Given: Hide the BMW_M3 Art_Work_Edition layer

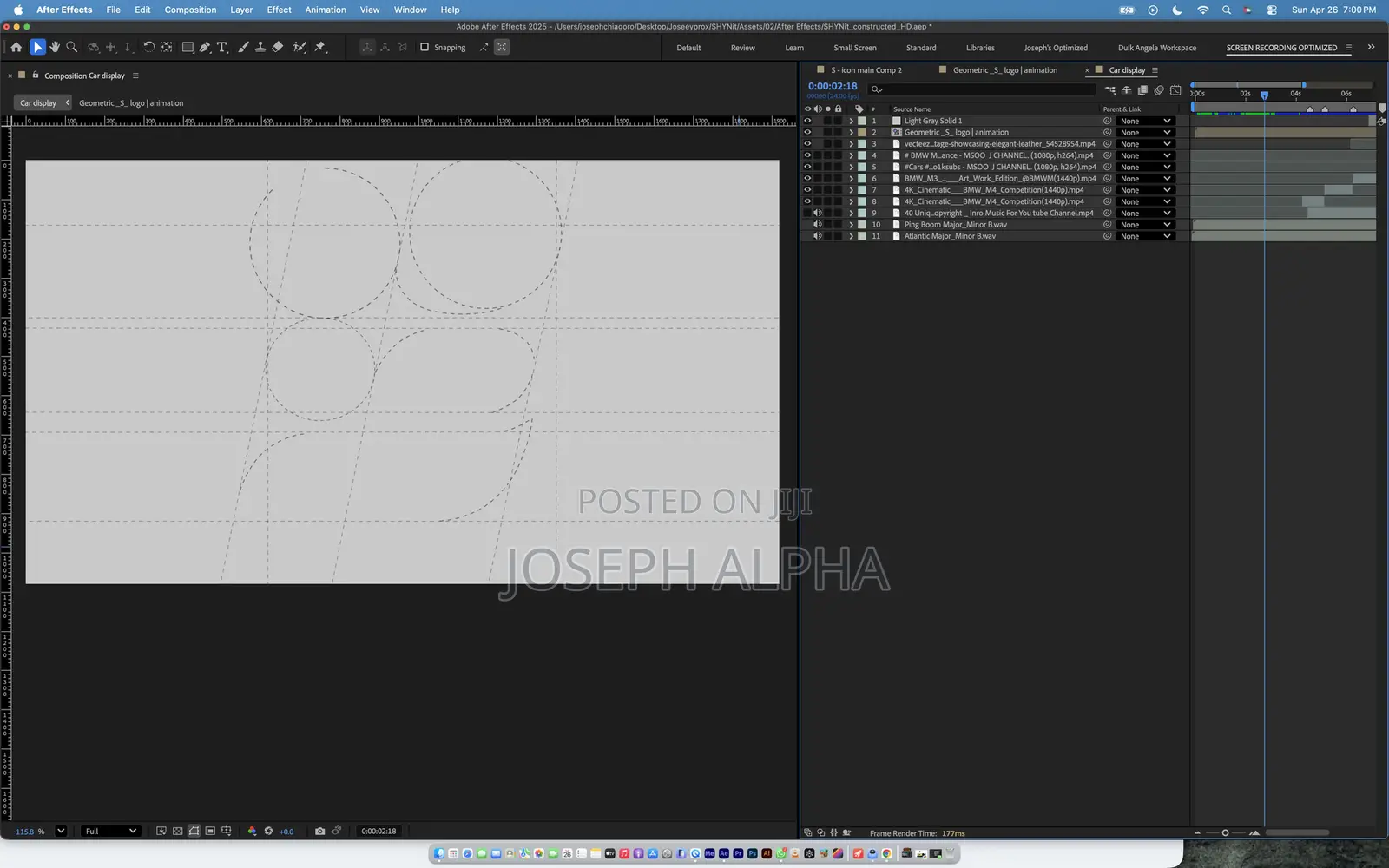Looking at the screenshot, I should click(807, 178).
